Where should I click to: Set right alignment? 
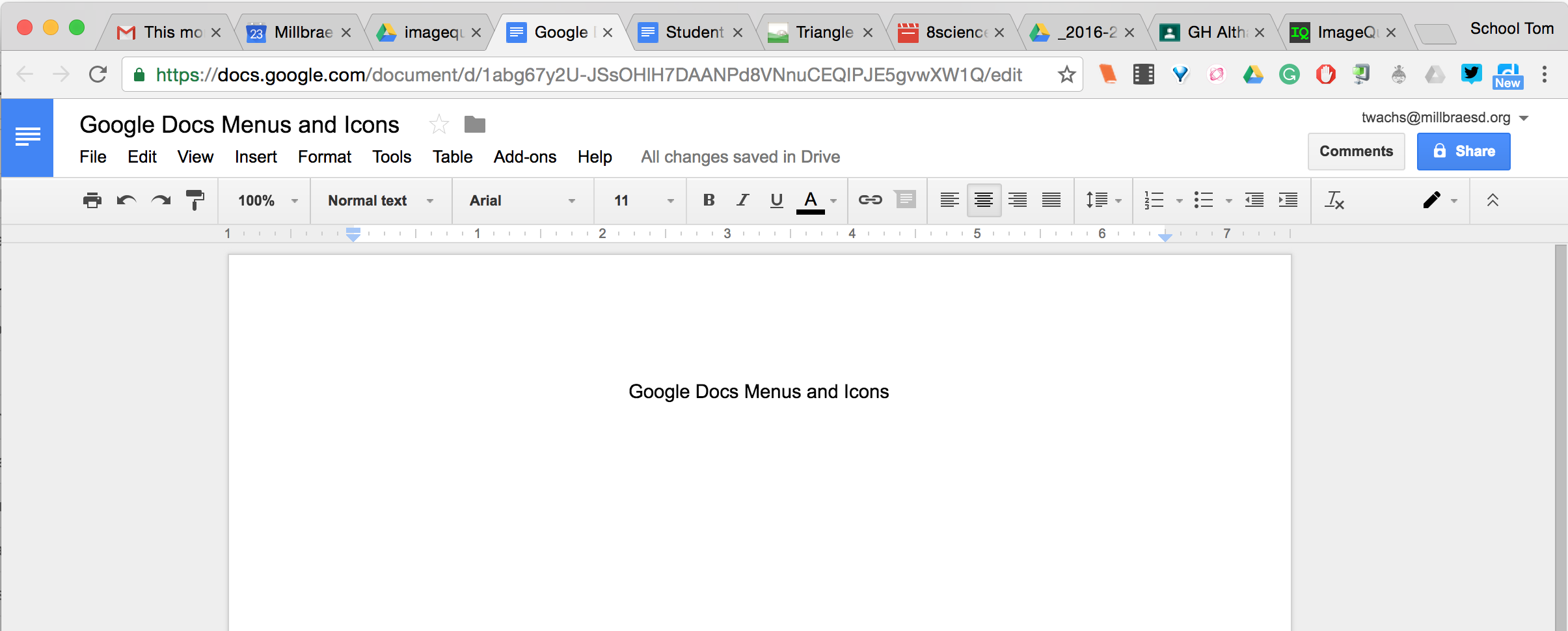point(1018,200)
